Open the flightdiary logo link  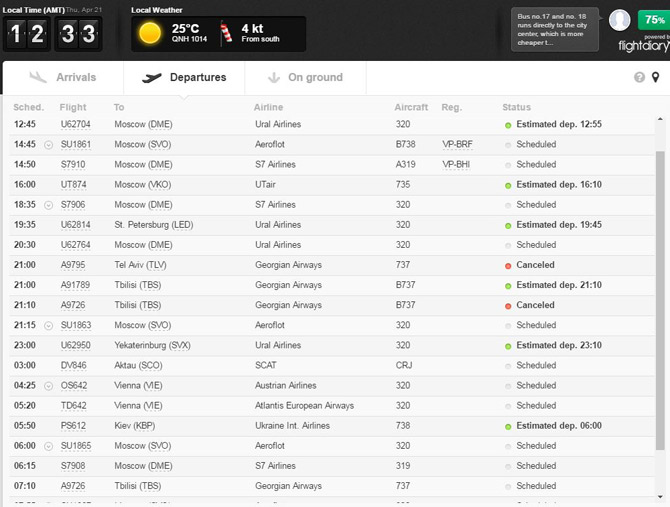[x=644, y=45]
